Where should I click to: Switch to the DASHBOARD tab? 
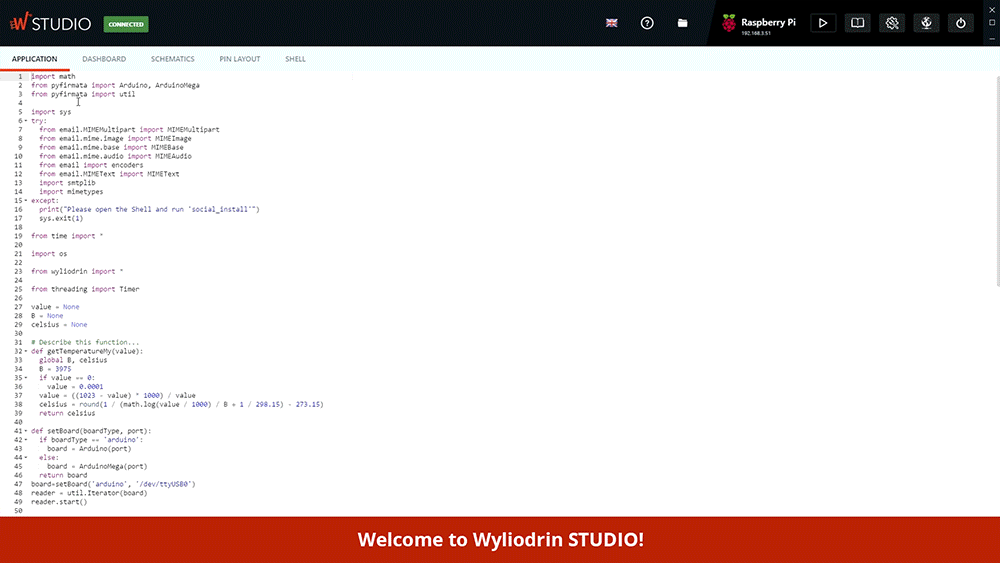(x=104, y=59)
